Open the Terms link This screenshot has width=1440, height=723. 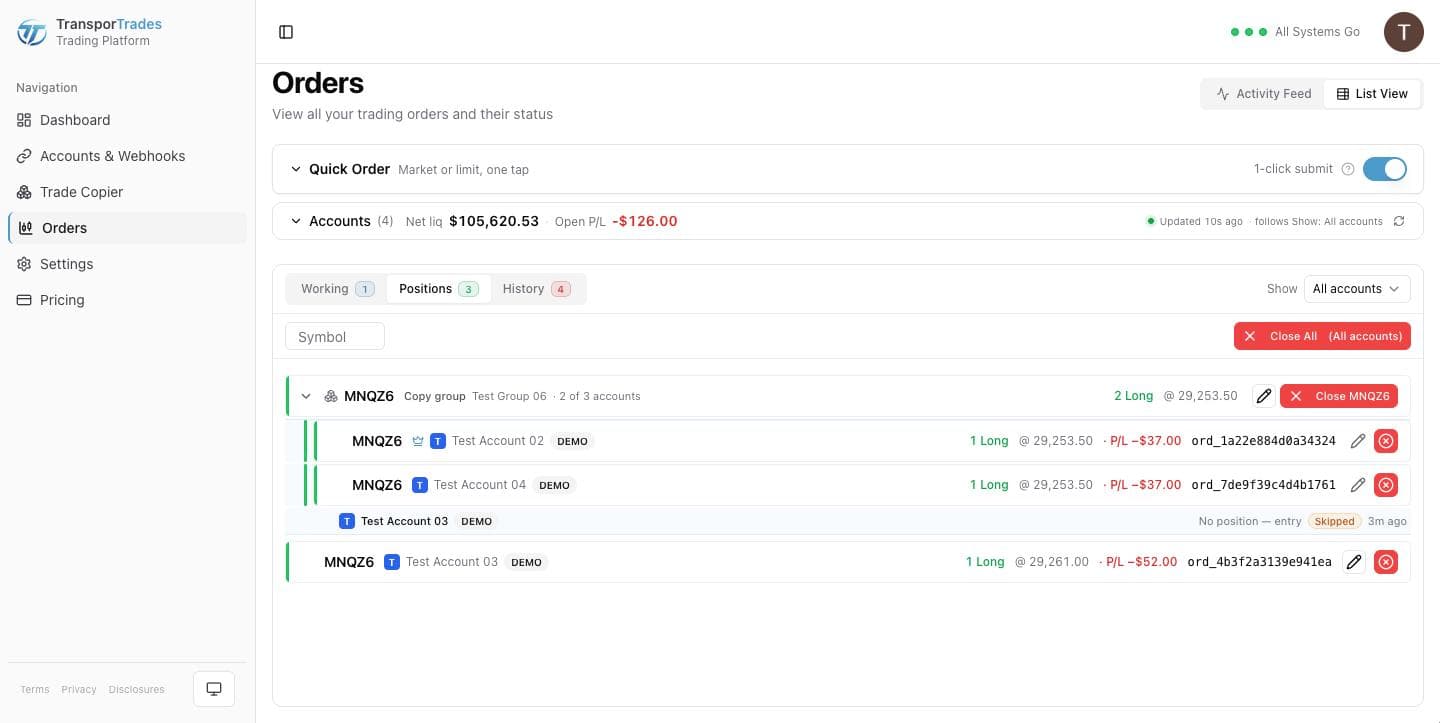(35, 689)
